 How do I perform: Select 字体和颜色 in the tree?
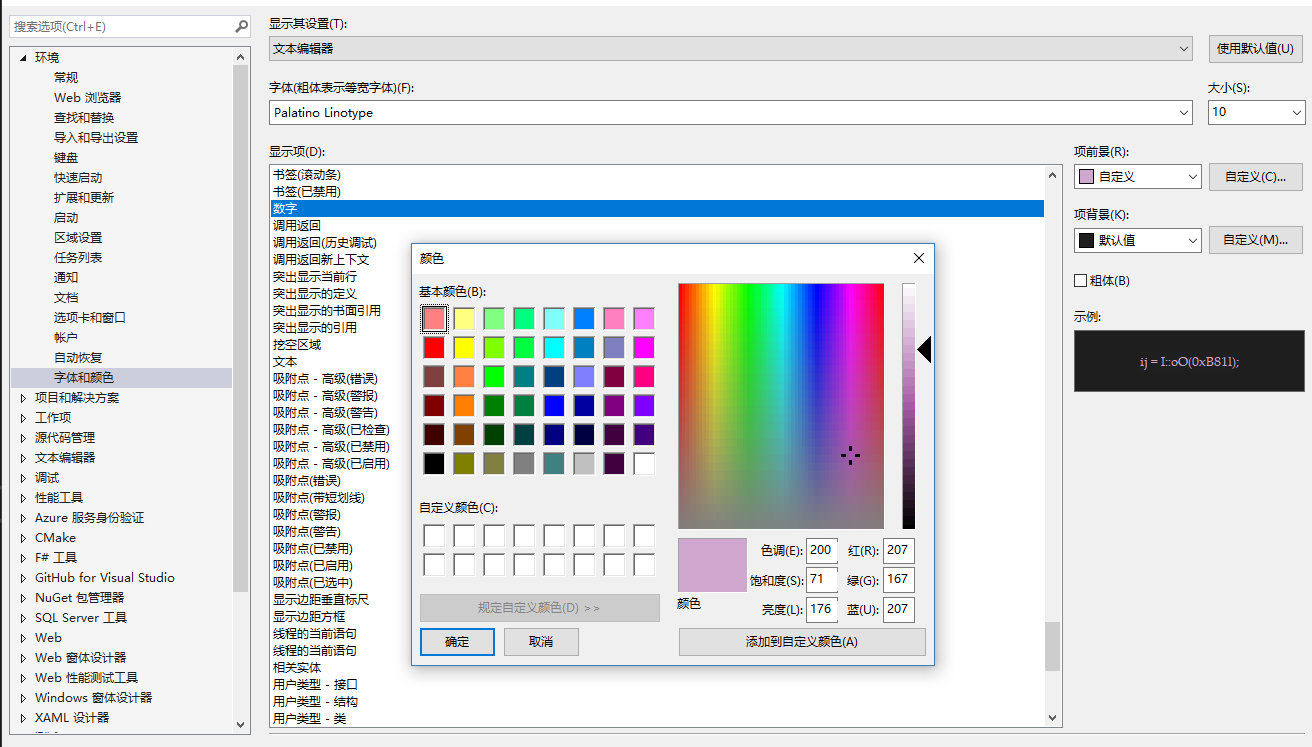click(84, 377)
